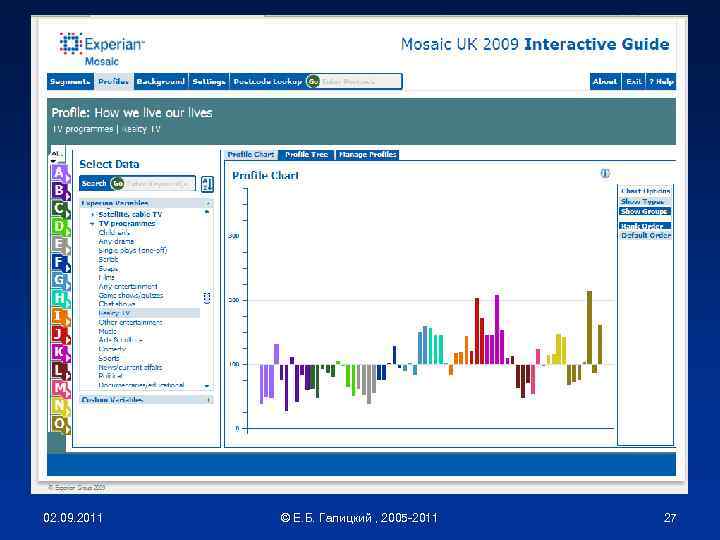720x540 pixels.
Task: Select Mosaic group H icon
Action: click(x=60, y=298)
